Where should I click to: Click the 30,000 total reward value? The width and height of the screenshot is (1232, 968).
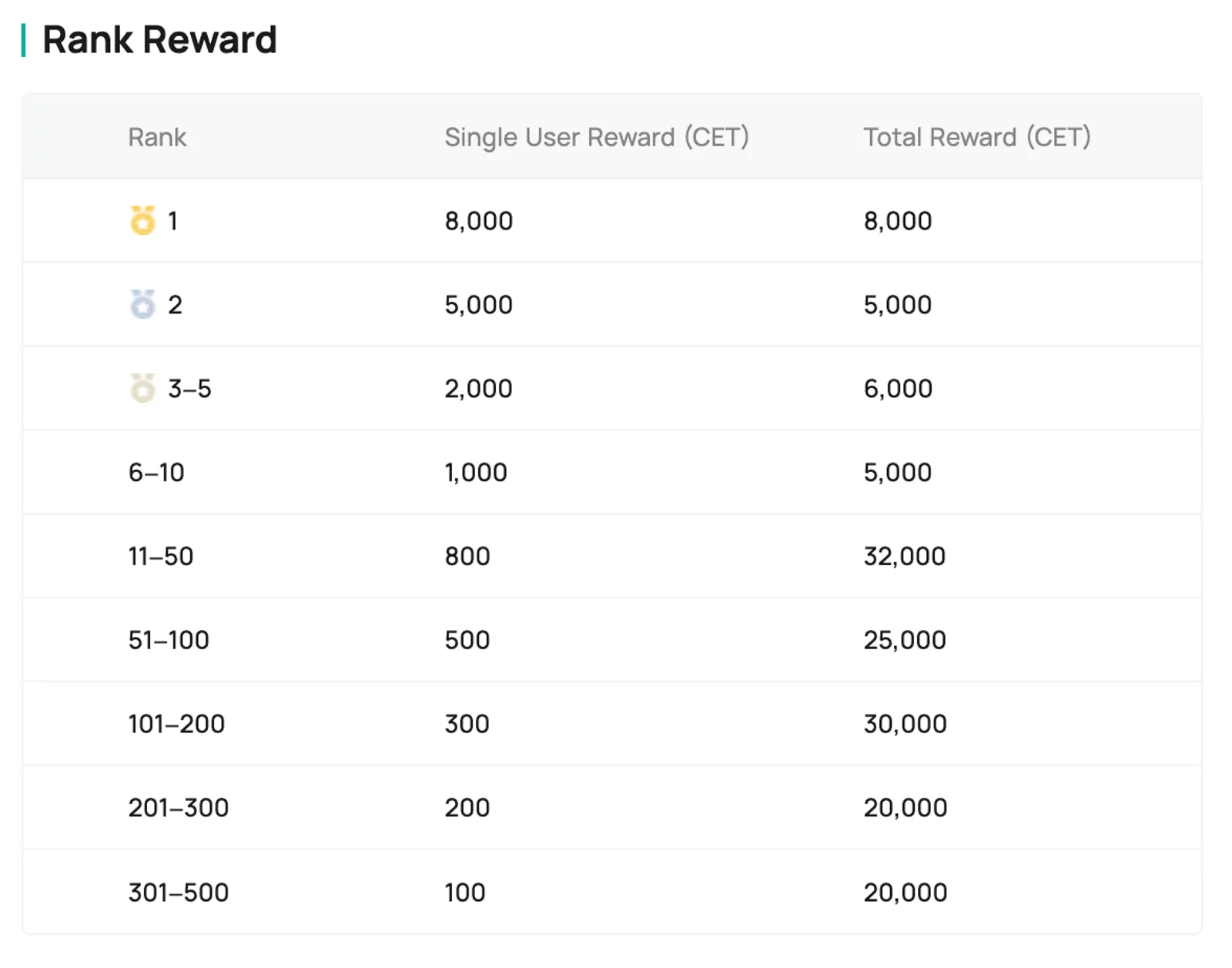(x=906, y=724)
